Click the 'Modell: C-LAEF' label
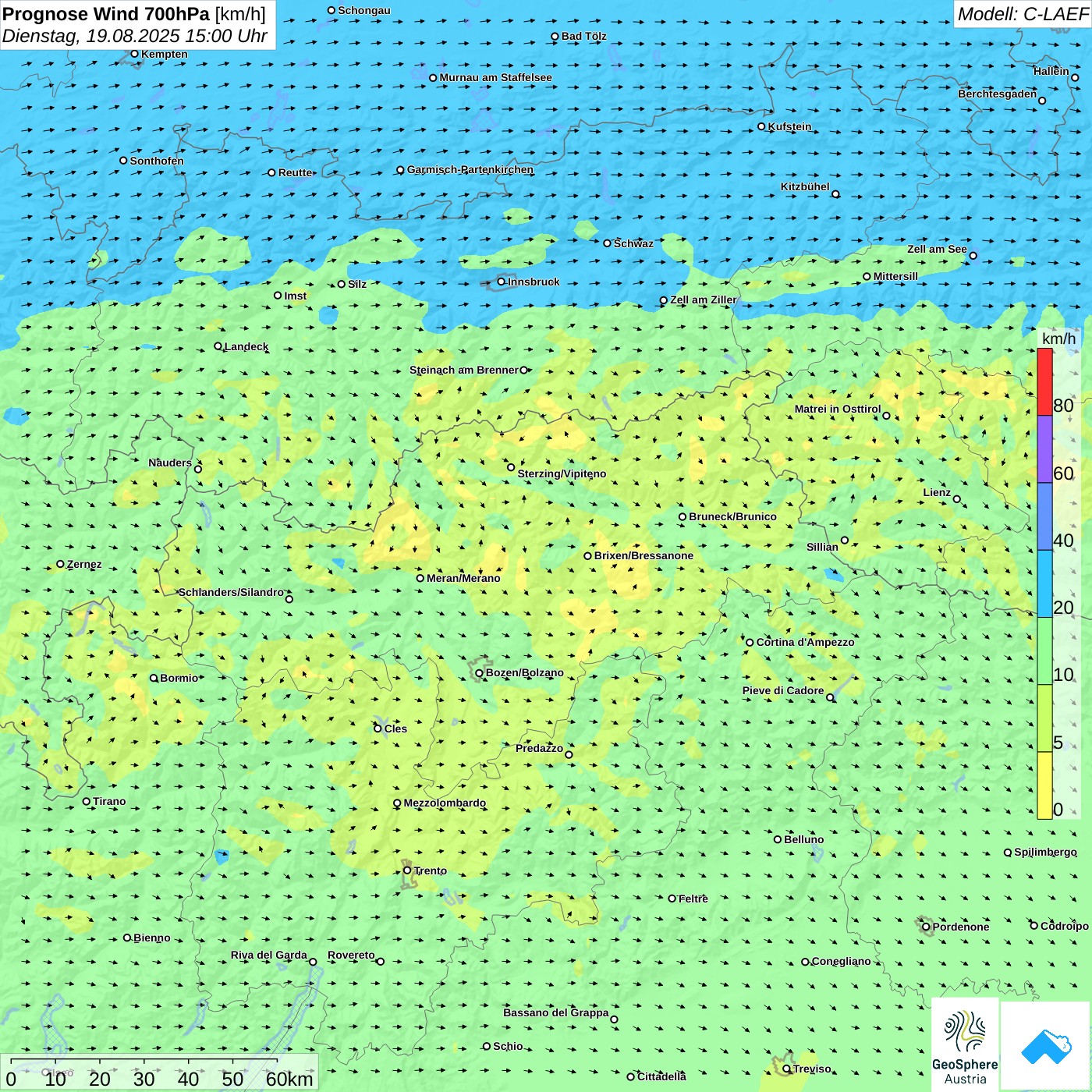The height and width of the screenshot is (1092, 1092). coord(1023,14)
